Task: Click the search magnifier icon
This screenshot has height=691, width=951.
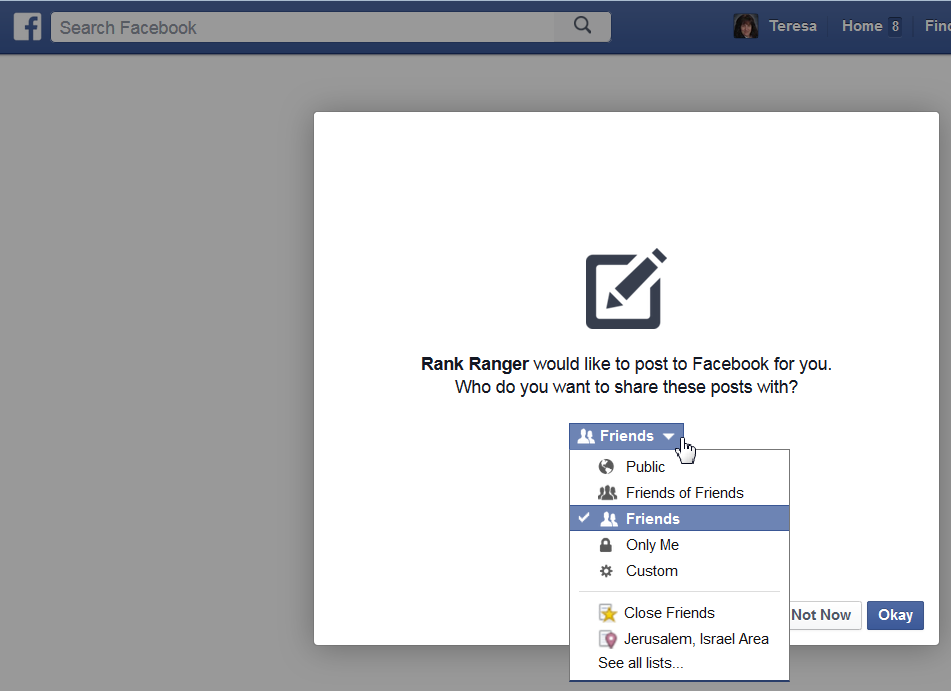Action: [x=582, y=25]
